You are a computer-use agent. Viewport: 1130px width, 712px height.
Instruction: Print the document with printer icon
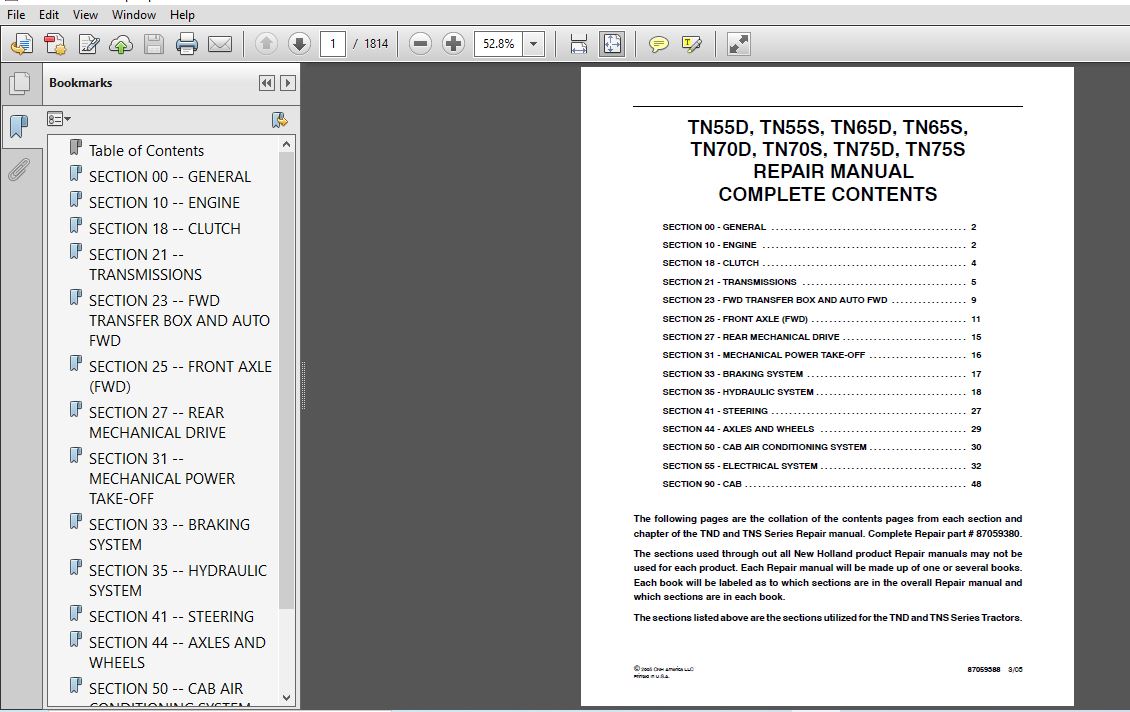(187, 44)
